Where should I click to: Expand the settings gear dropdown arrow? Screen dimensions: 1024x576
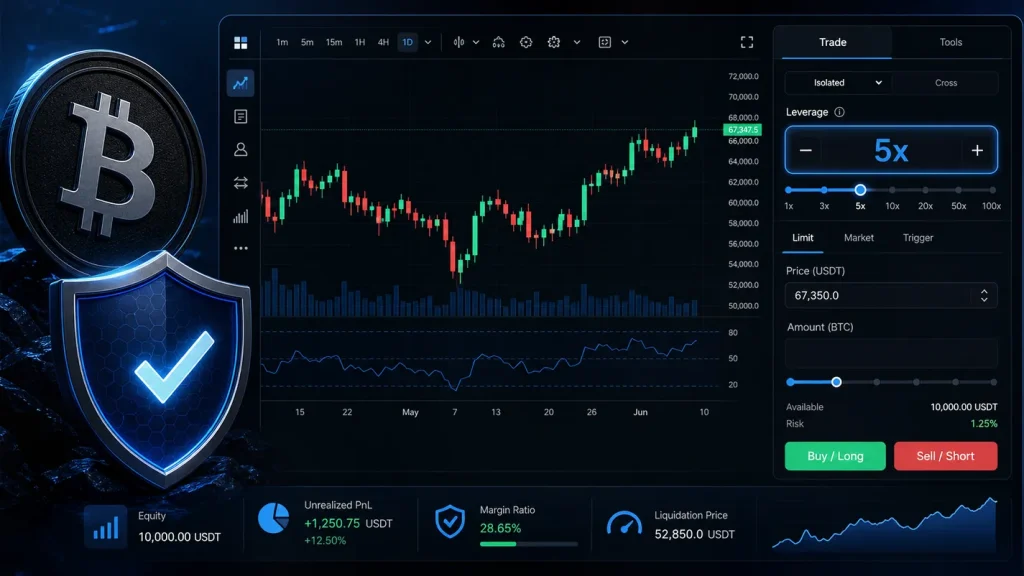click(577, 42)
